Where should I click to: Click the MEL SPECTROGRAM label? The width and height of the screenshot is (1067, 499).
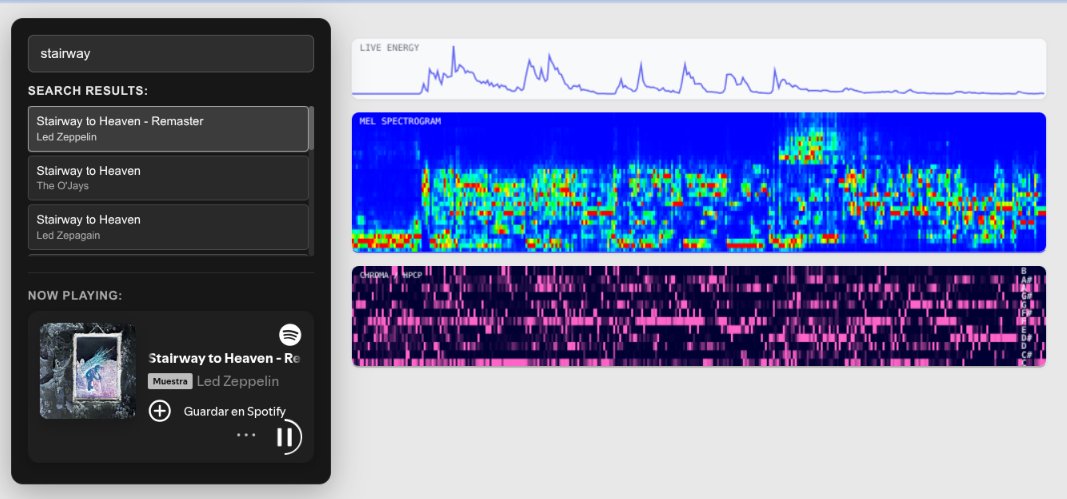(x=400, y=122)
